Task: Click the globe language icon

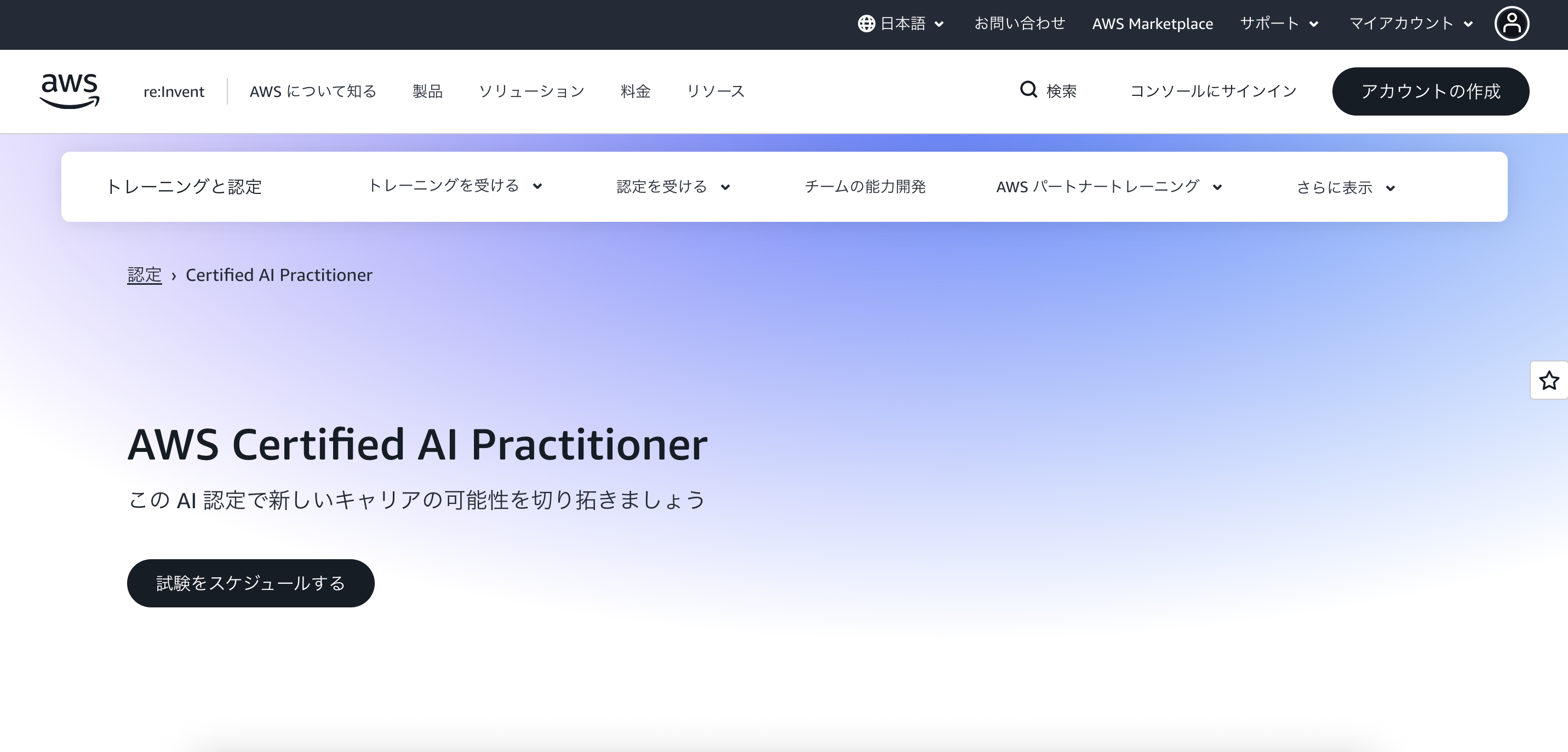Action: click(x=866, y=24)
